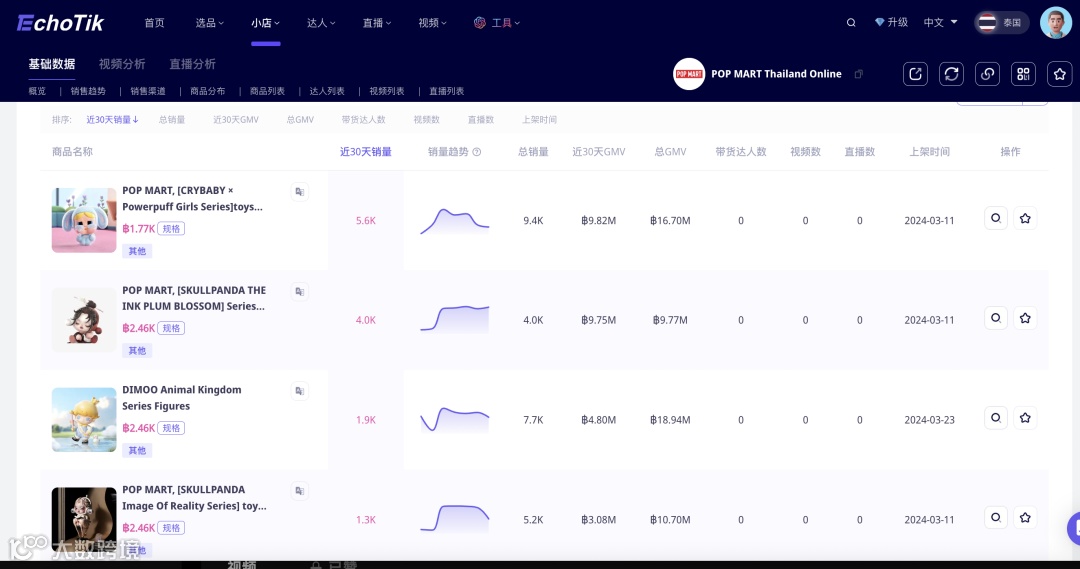The width and height of the screenshot is (1080, 569).
Task: Jump to the 直播列表 section
Action: tap(446, 91)
